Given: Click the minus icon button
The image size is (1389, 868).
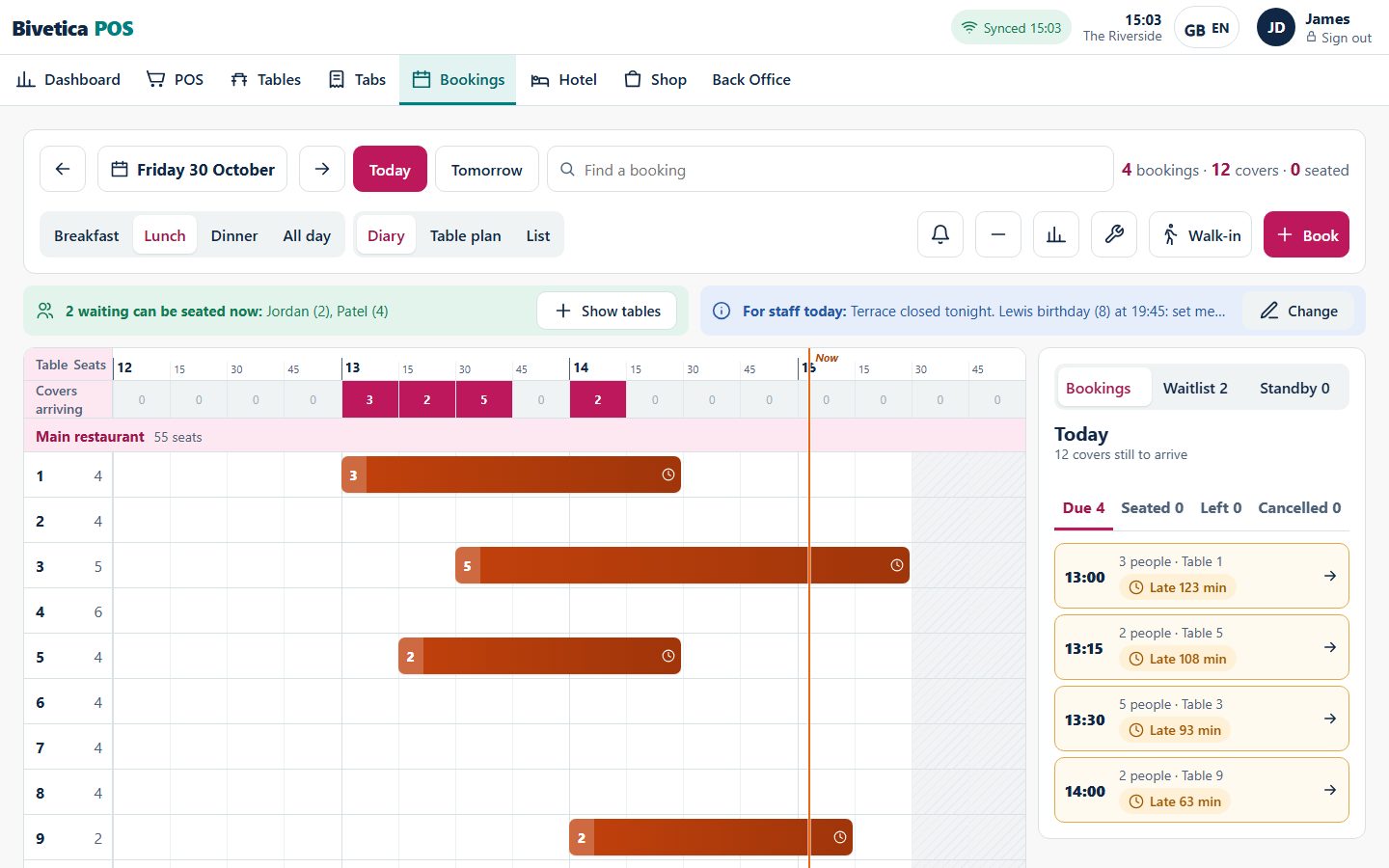Looking at the screenshot, I should (998, 235).
